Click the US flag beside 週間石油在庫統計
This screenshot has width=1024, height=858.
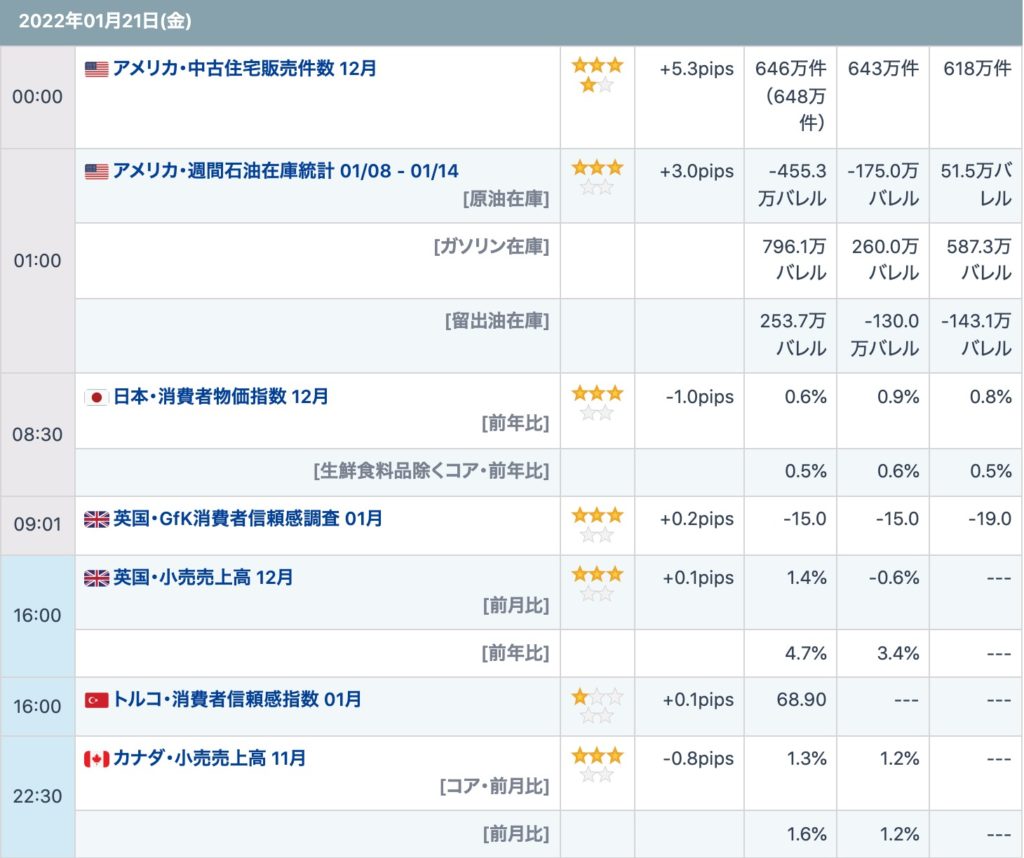click(96, 172)
